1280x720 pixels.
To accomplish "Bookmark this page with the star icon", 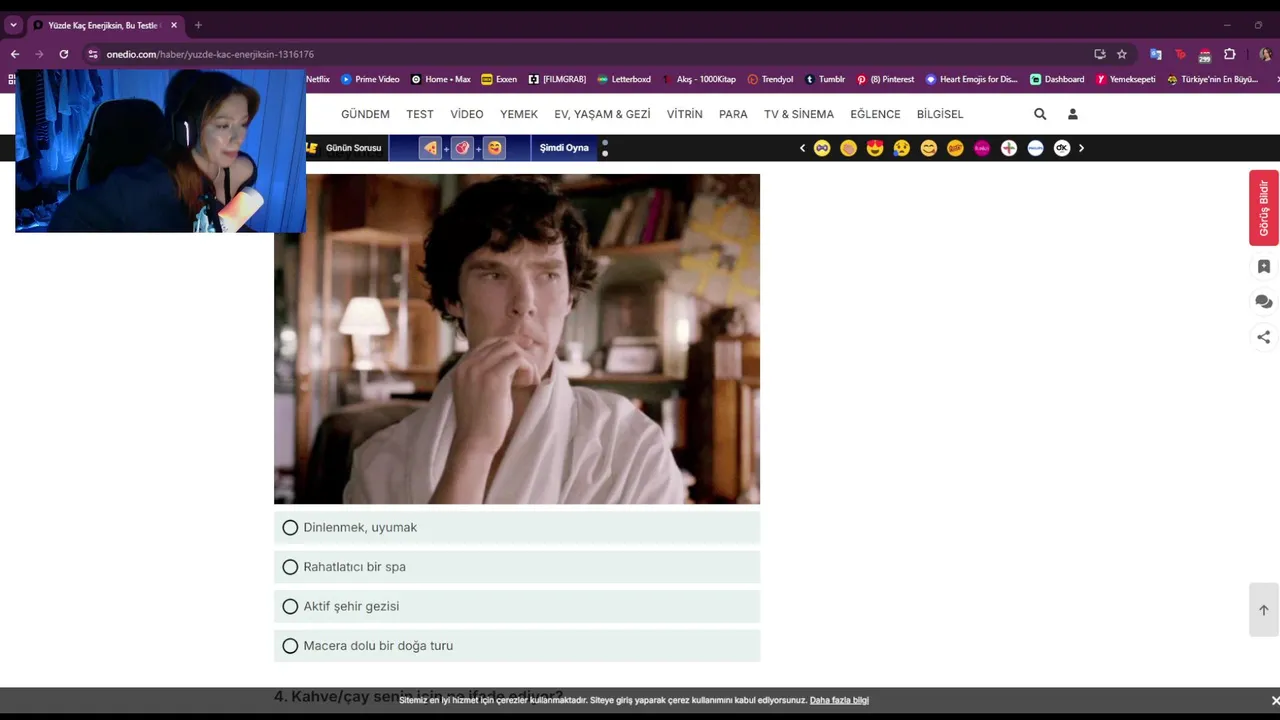I will [1122, 54].
